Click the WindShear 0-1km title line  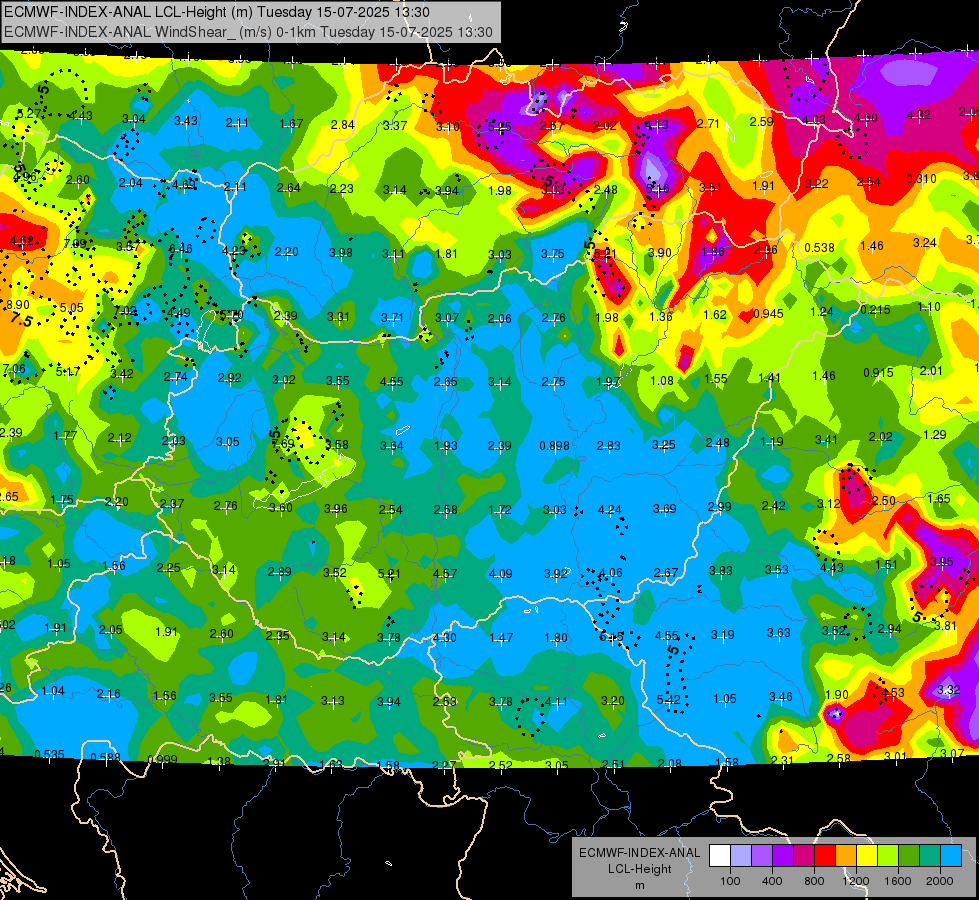click(248, 32)
